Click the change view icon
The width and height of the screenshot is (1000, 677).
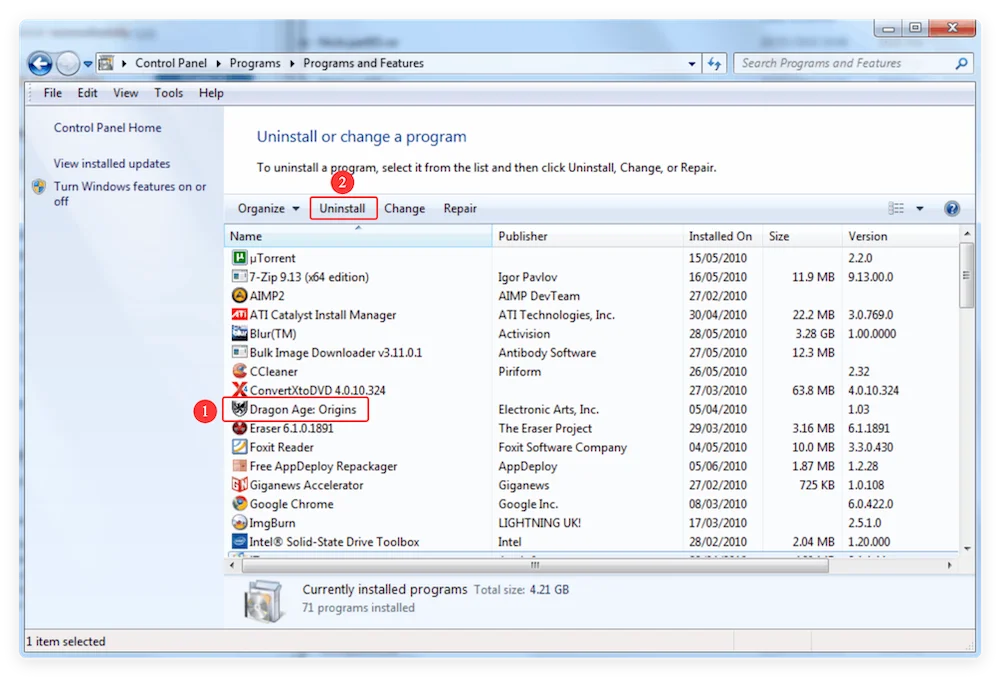click(x=896, y=208)
